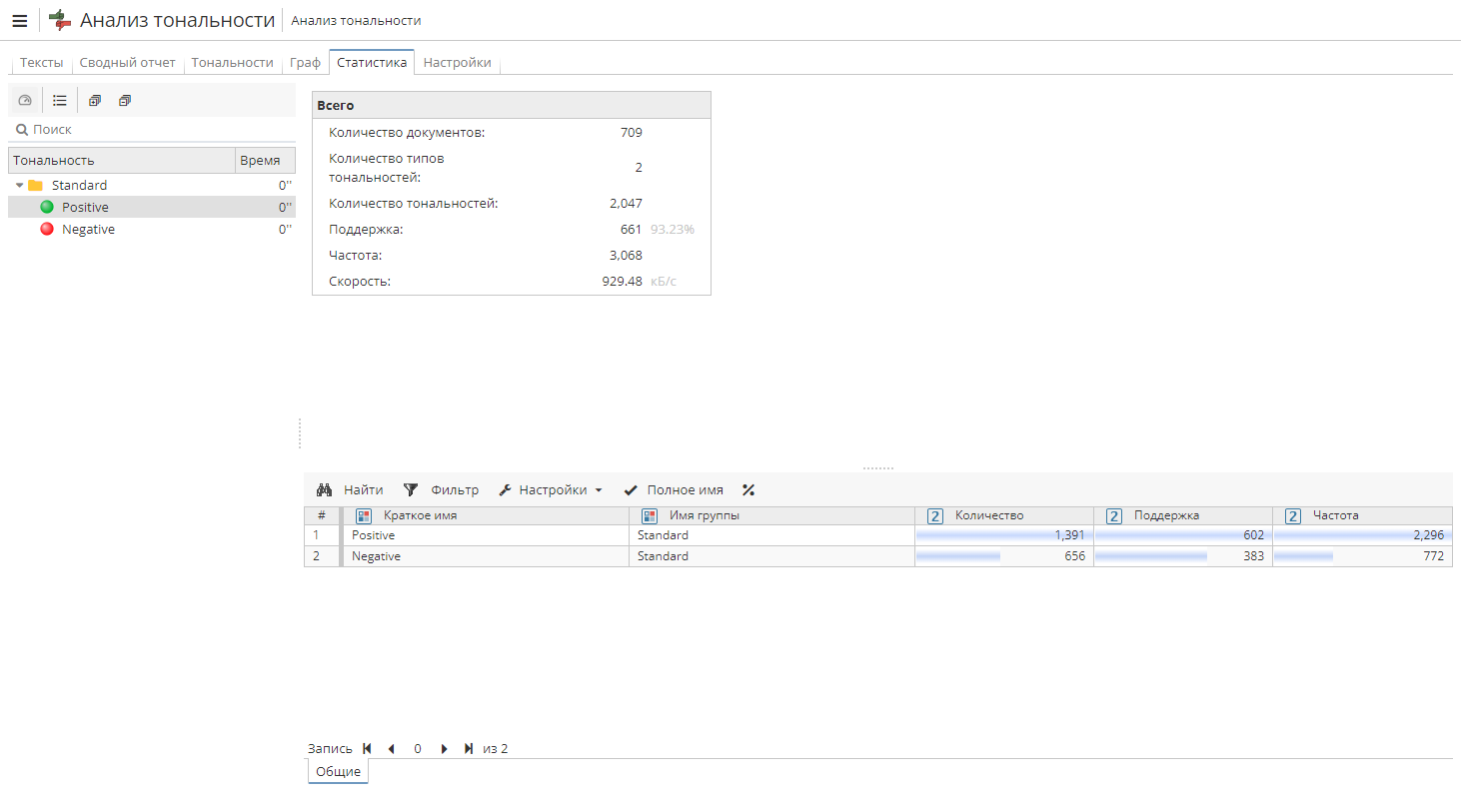Click the sentiment analysis app logo icon
Image resolution: width=1461 pixels, height=812 pixels.
coord(60,20)
